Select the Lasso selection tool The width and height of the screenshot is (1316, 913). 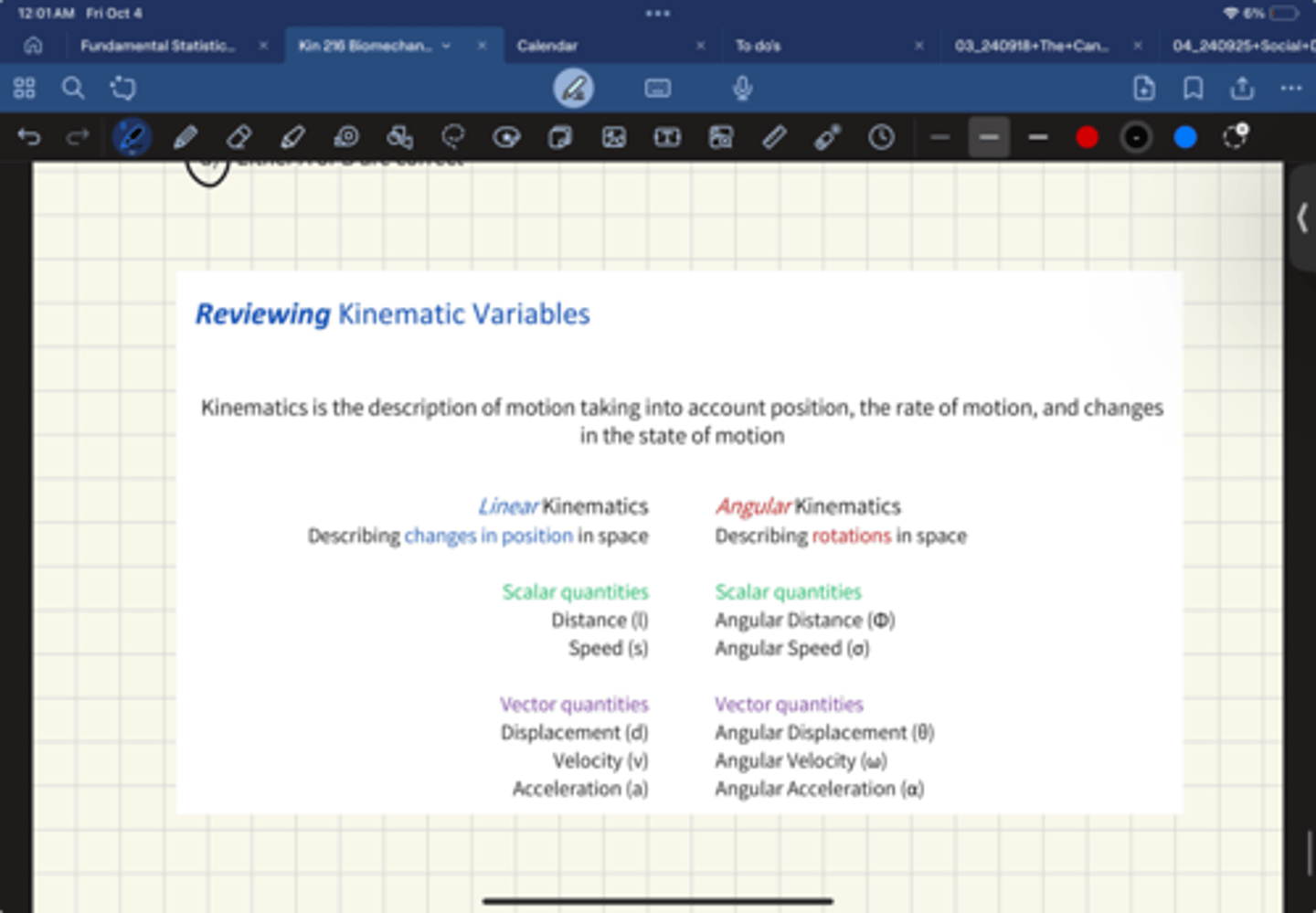point(453,138)
